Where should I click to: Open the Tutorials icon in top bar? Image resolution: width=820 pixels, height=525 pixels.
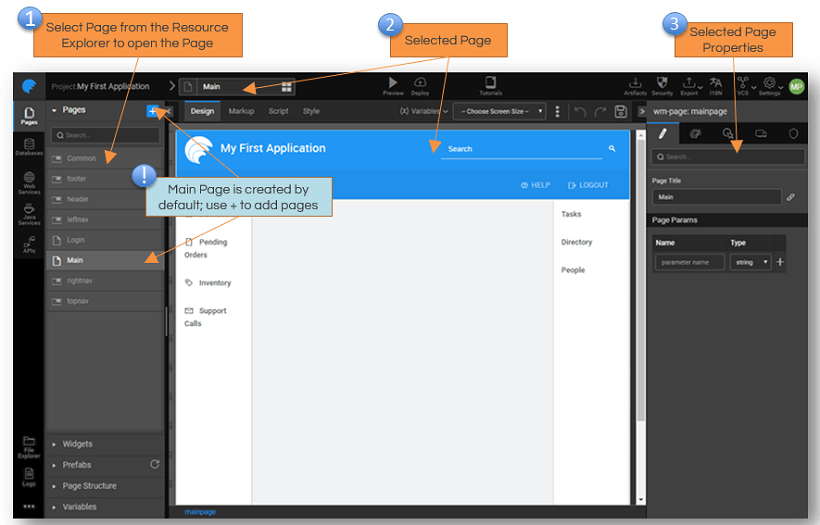pos(490,83)
